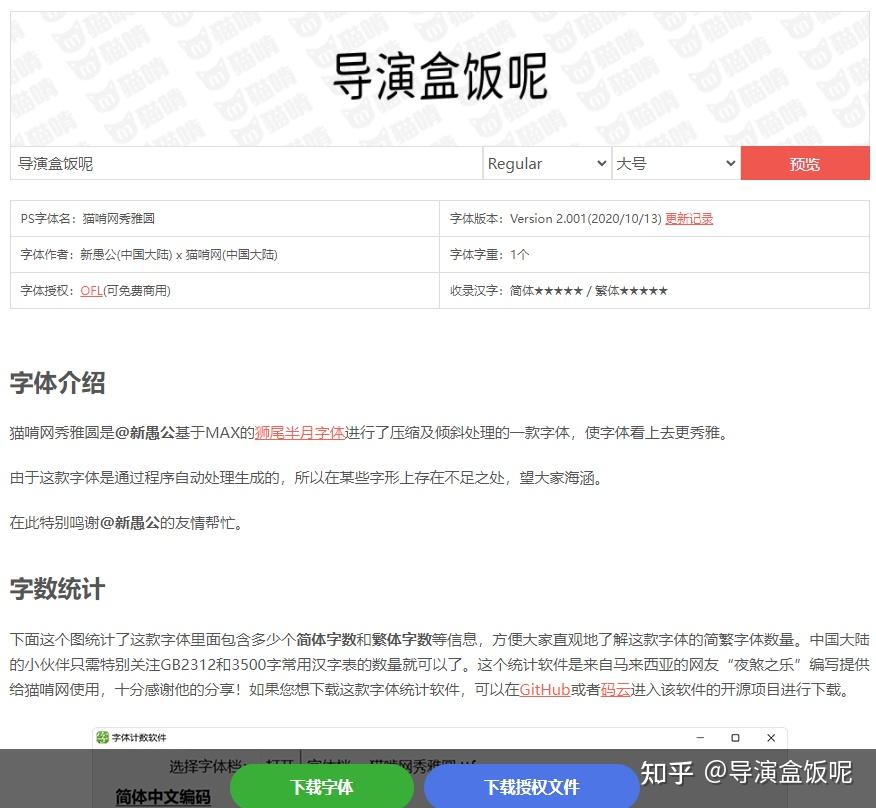The height and width of the screenshot is (808, 876).
Task: Click the preview text input field 导演盒饭呢
Action: click(240, 163)
